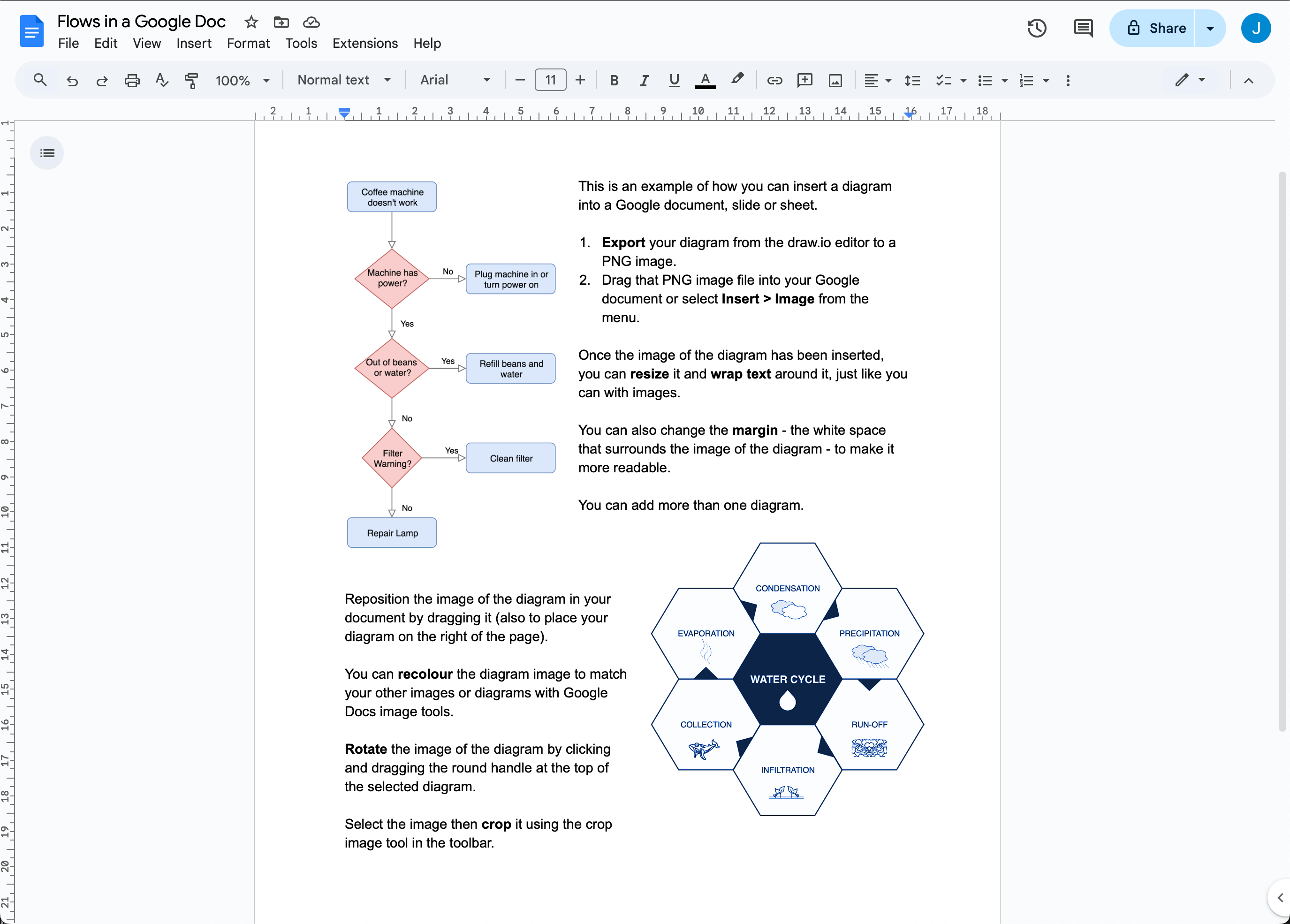Image resolution: width=1290 pixels, height=924 pixels.
Task: Open the text color swatch
Action: [706, 80]
